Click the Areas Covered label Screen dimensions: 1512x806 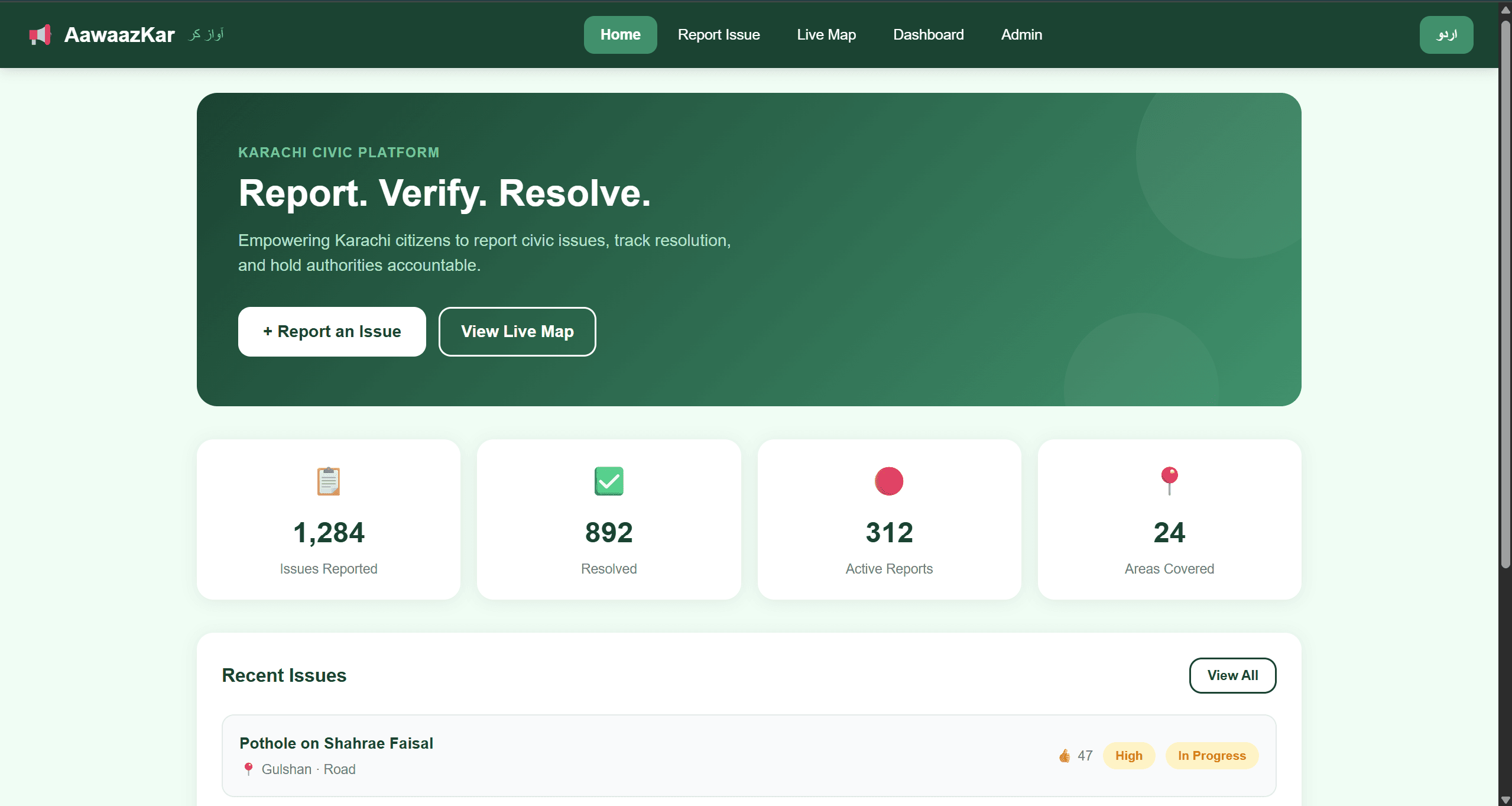pos(1169,569)
